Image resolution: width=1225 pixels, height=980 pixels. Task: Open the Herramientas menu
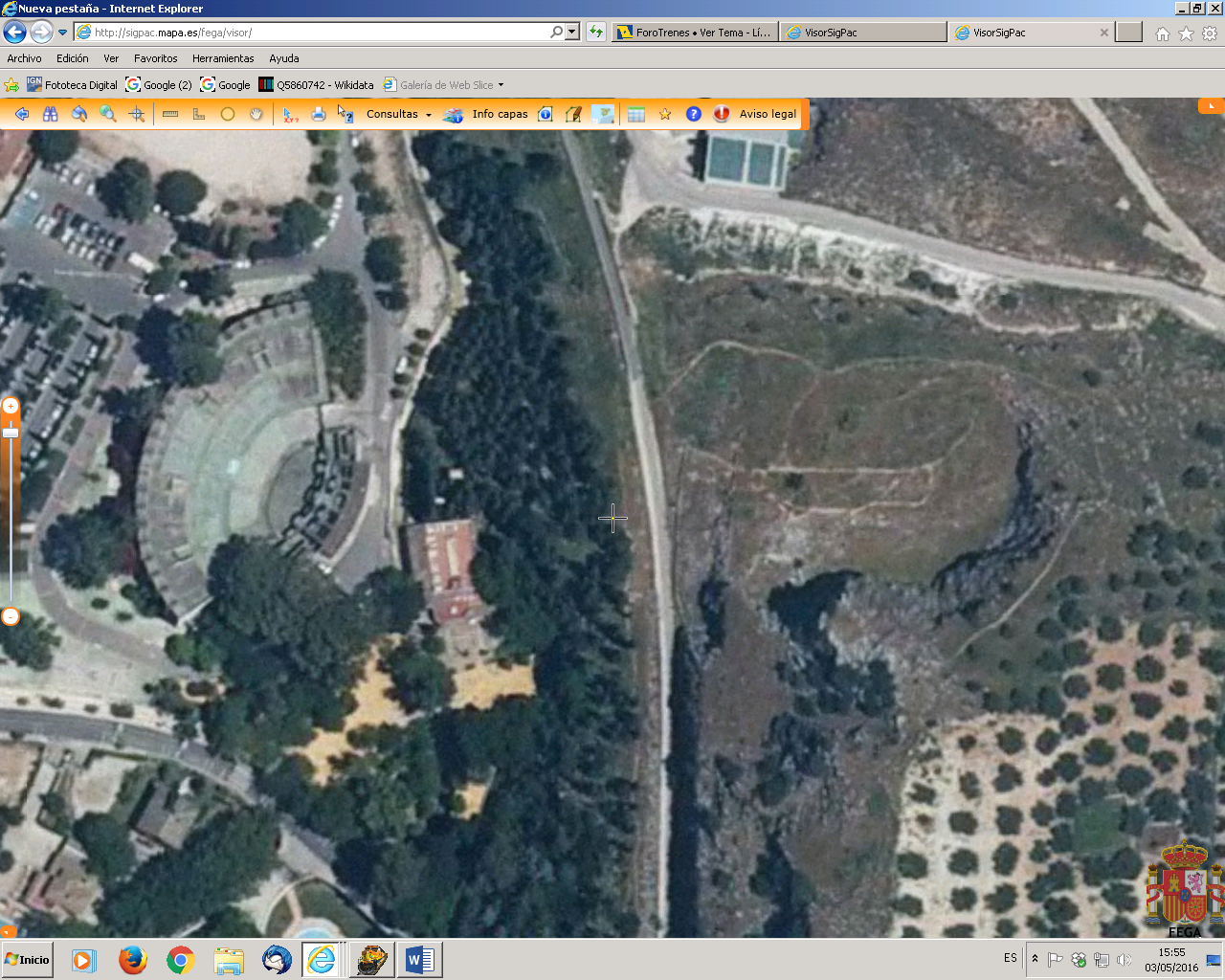point(223,58)
